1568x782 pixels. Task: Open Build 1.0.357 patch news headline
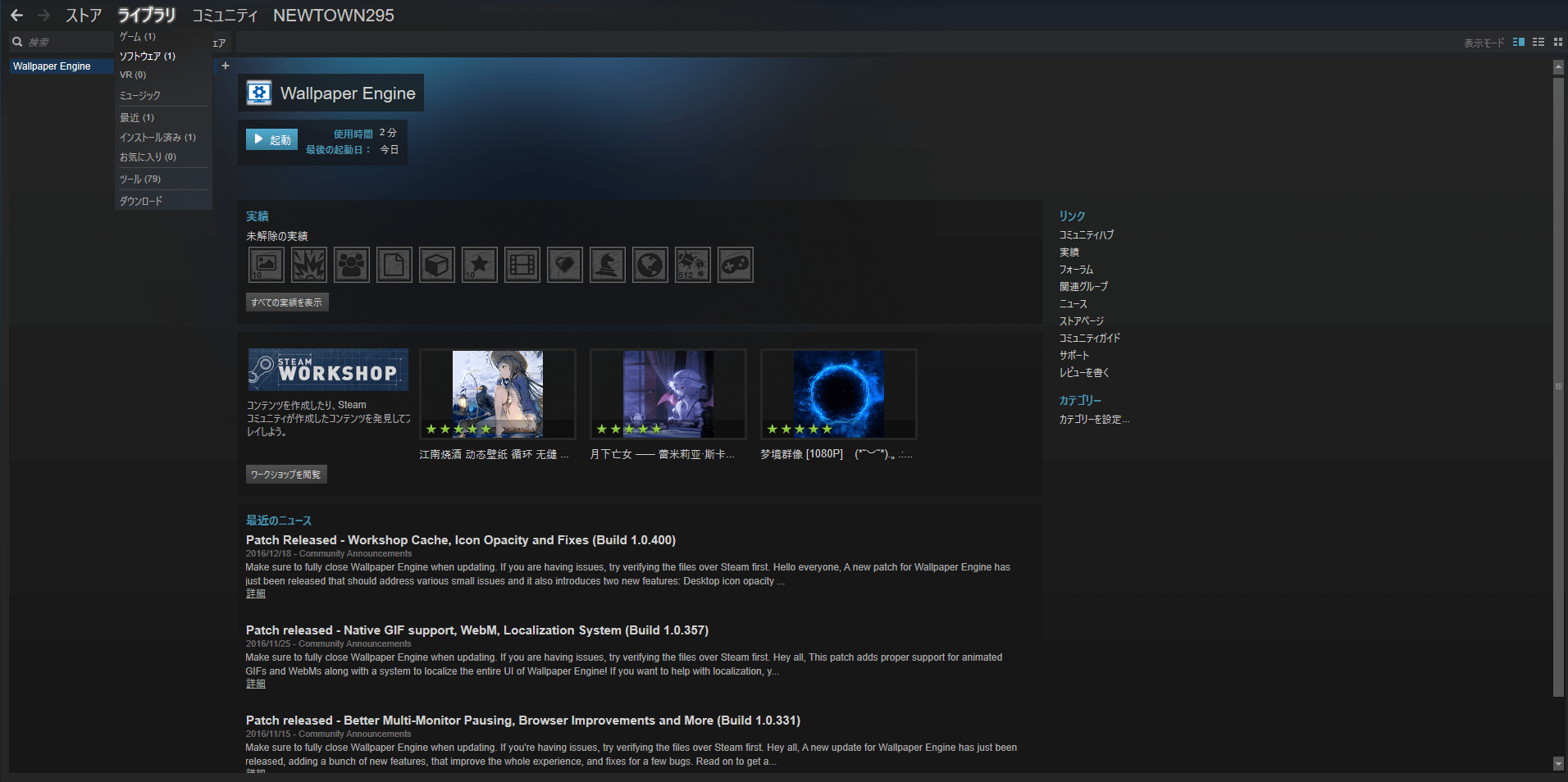pyautogui.click(x=477, y=630)
